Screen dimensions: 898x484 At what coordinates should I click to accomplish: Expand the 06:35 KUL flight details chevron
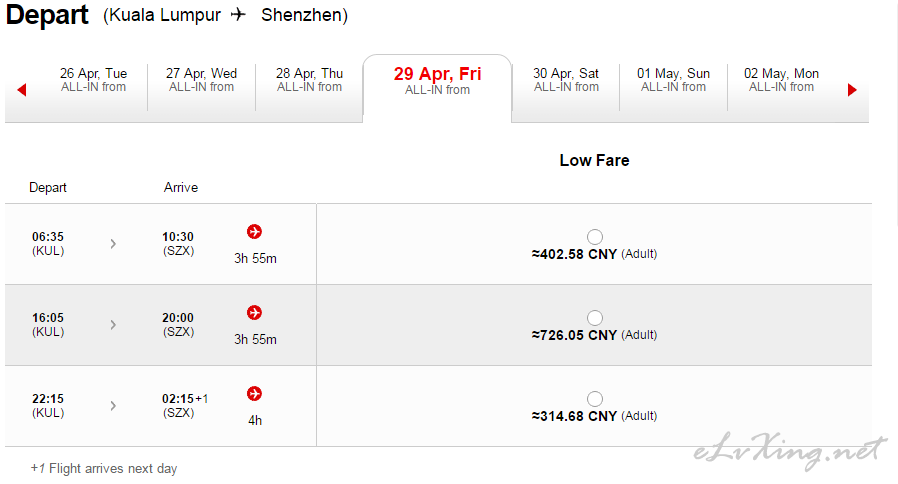click(113, 243)
